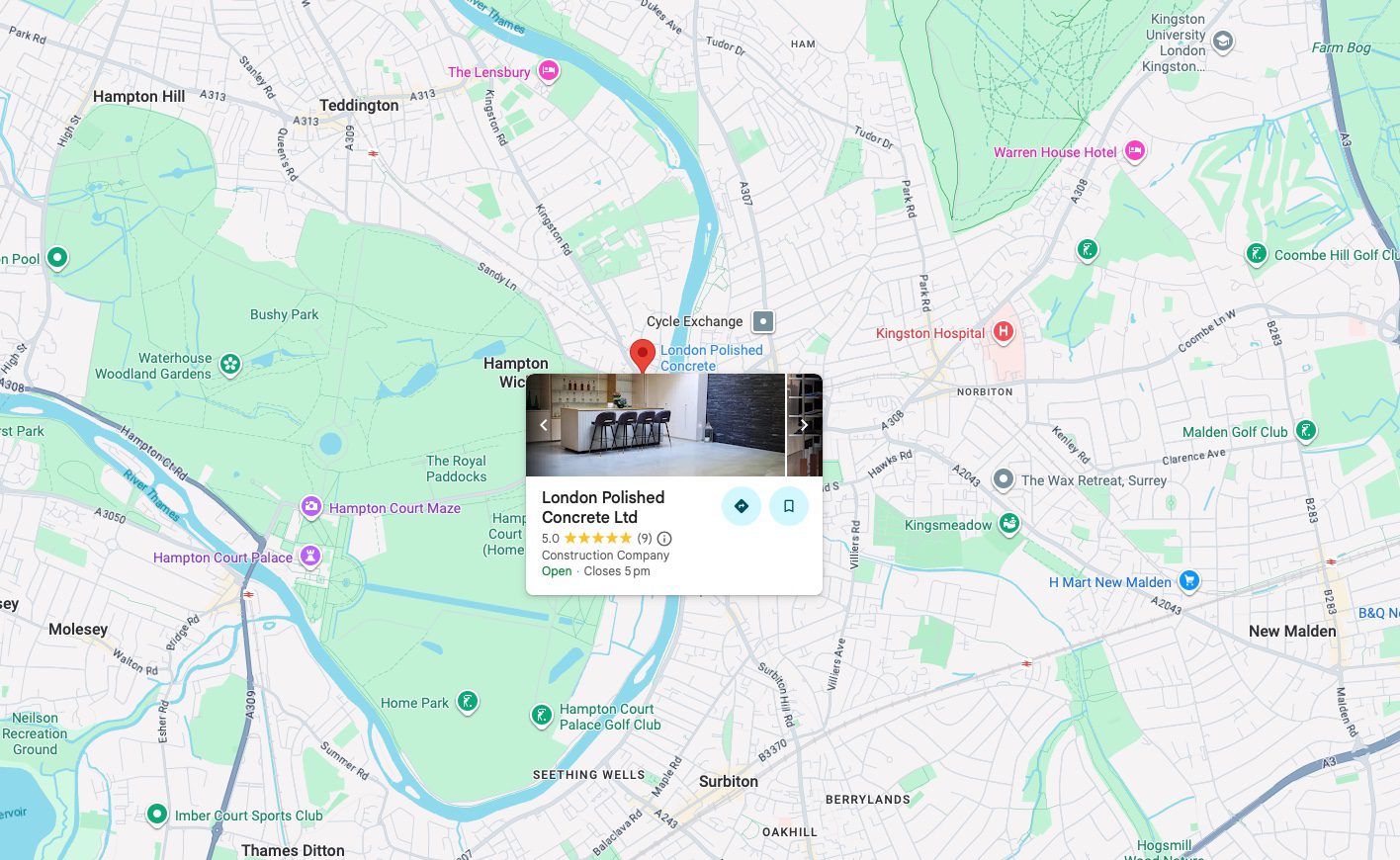Click the H Mart New Malden marker
This screenshot has height=860, width=1400.
pos(1188,582)
